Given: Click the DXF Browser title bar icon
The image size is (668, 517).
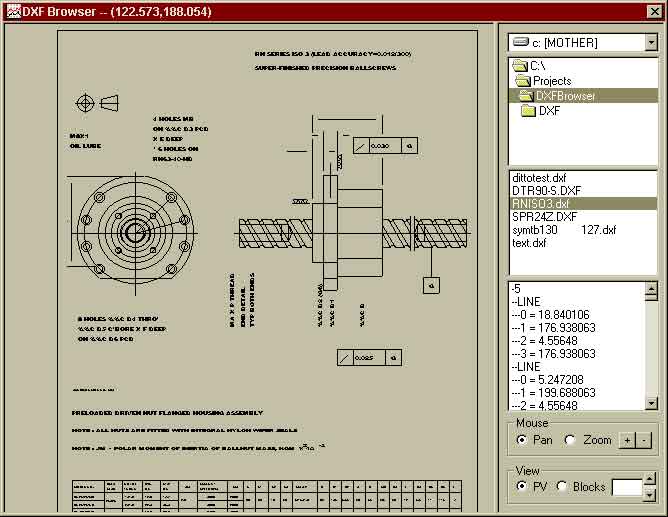Looking at the screenshot, I should 13,11.
